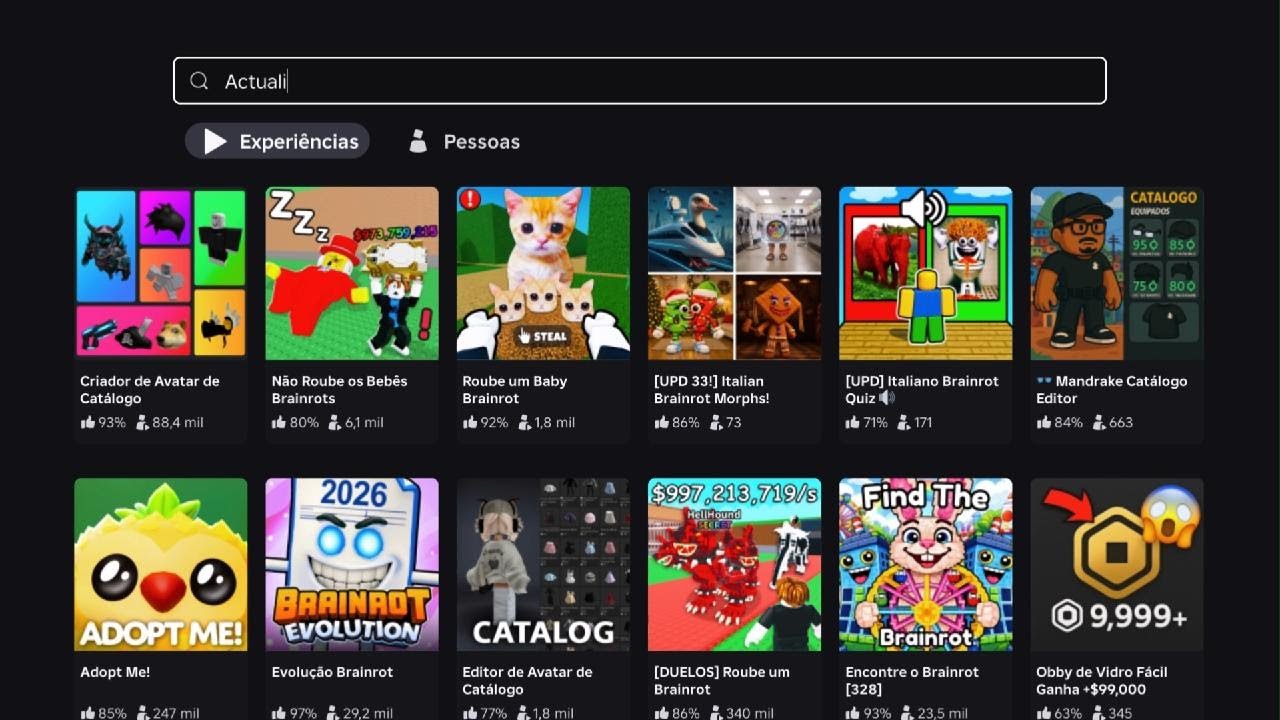Open the Find The Brainrot thumbnail
Screen dimensions: 1280x720
926,564
